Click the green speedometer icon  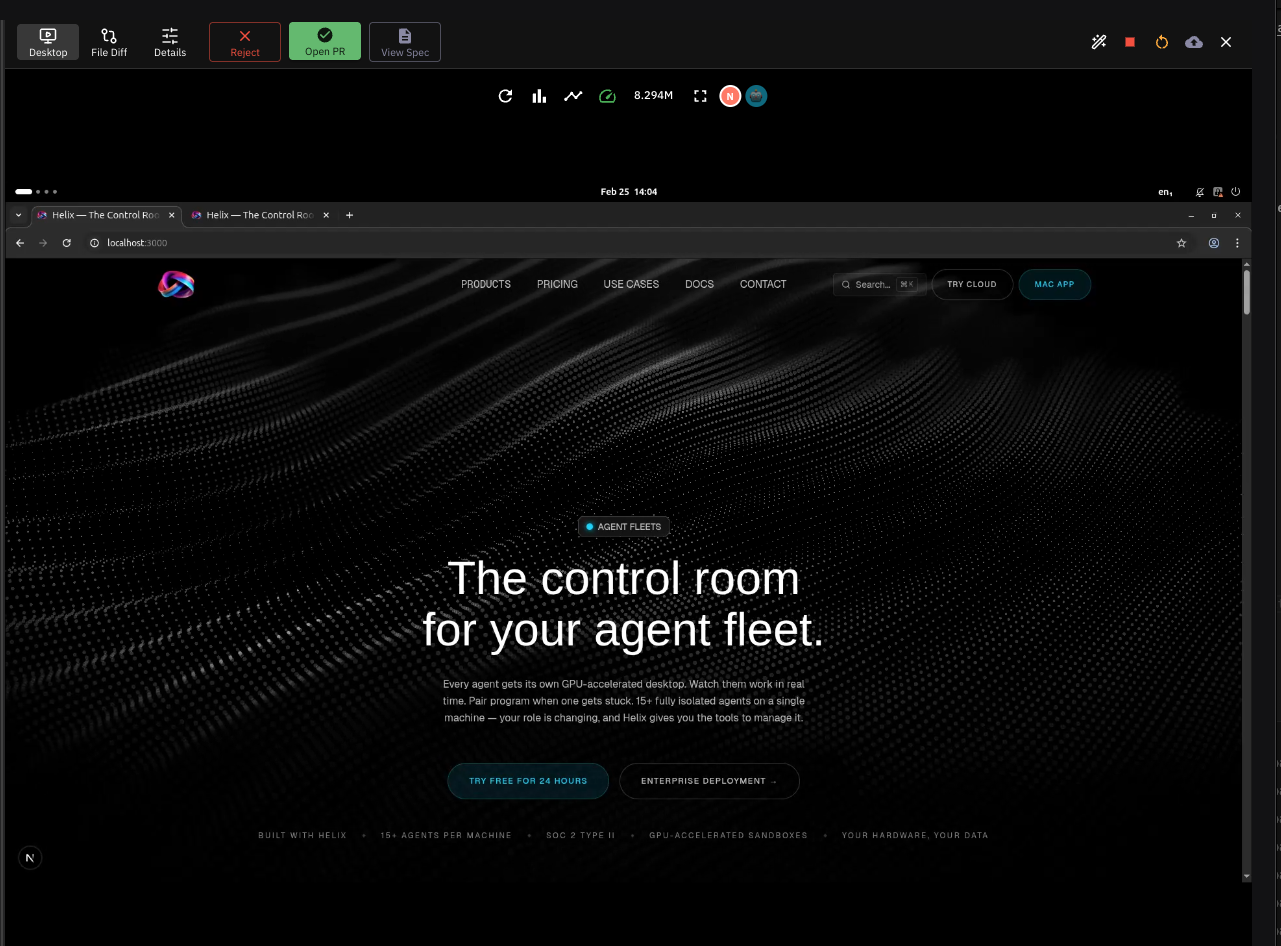click(x=607, y=96)
